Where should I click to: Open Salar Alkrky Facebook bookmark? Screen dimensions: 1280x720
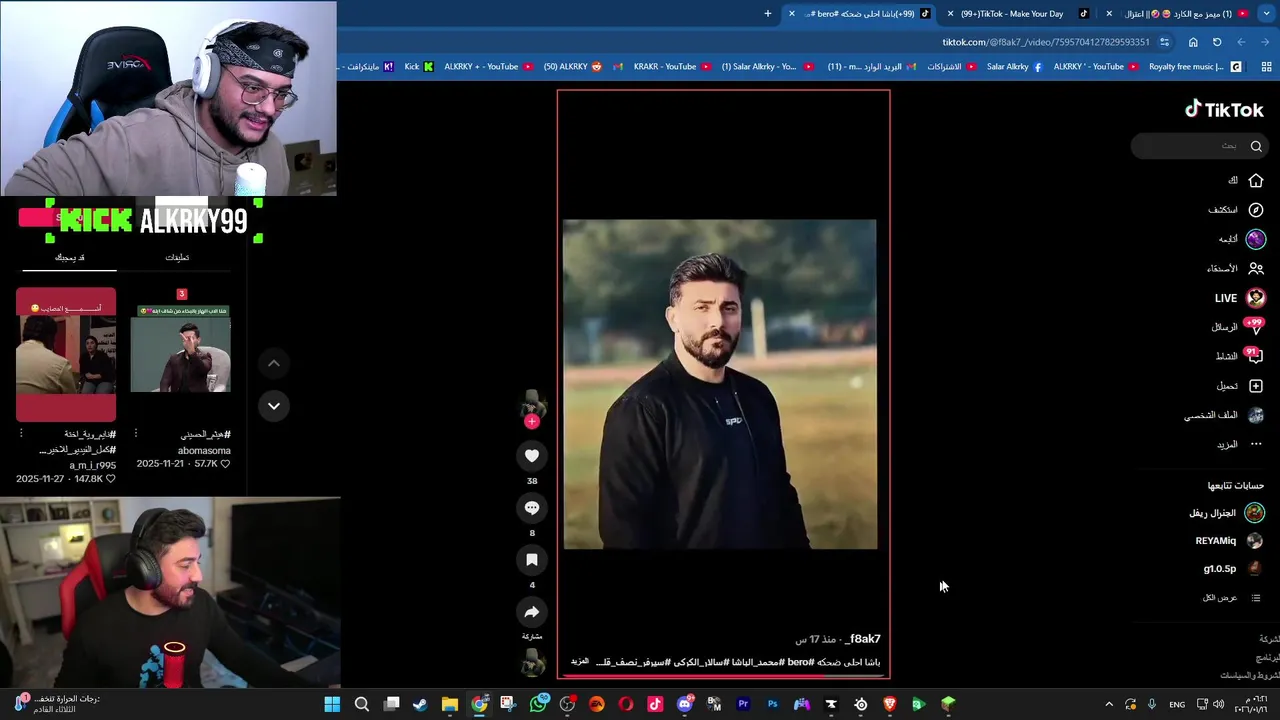pyautogui.click(x=1014, y=67)
